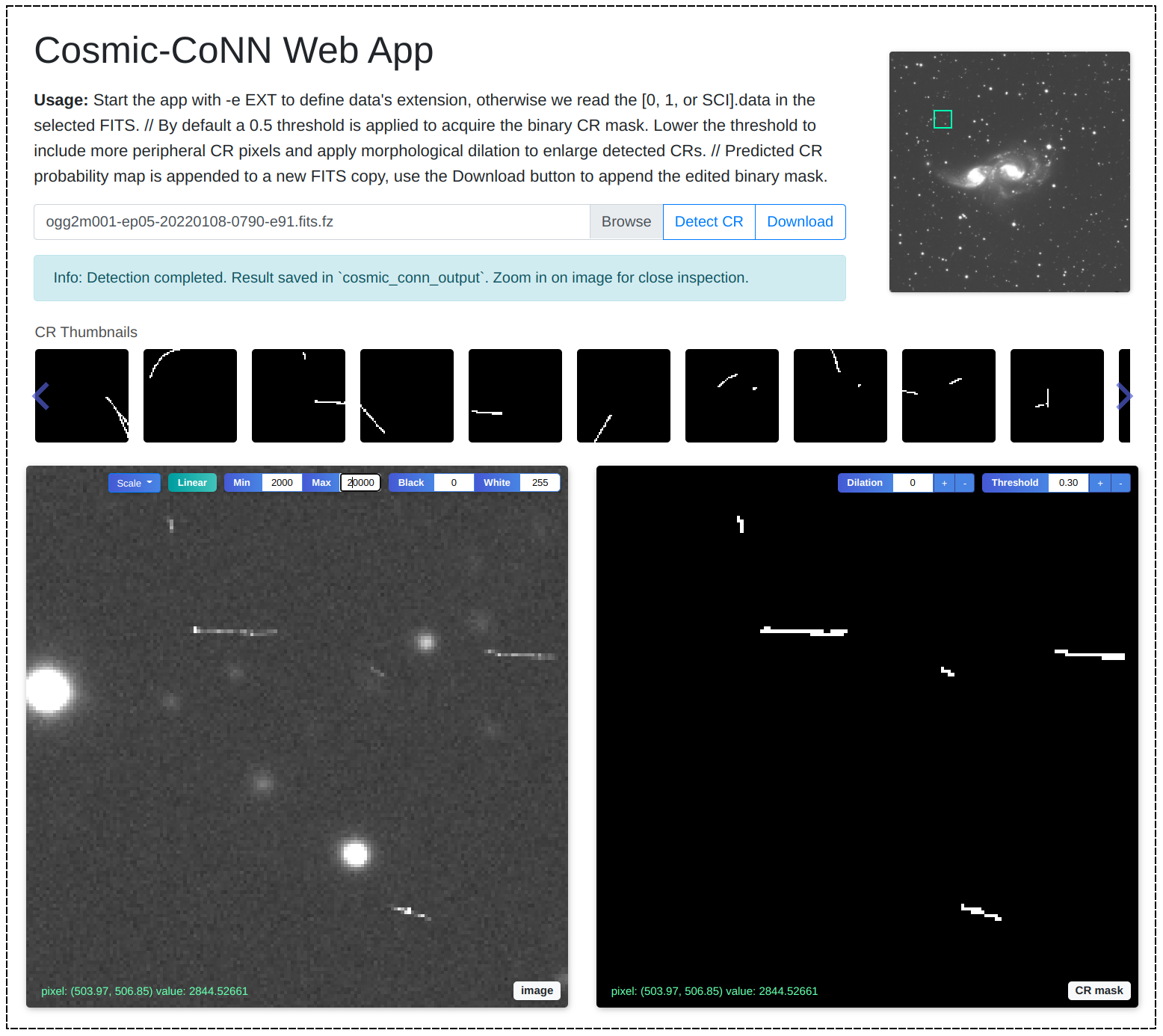Click the Dilation value field
This screenshot has width=1163, height=1036.
tap(913, 483)
